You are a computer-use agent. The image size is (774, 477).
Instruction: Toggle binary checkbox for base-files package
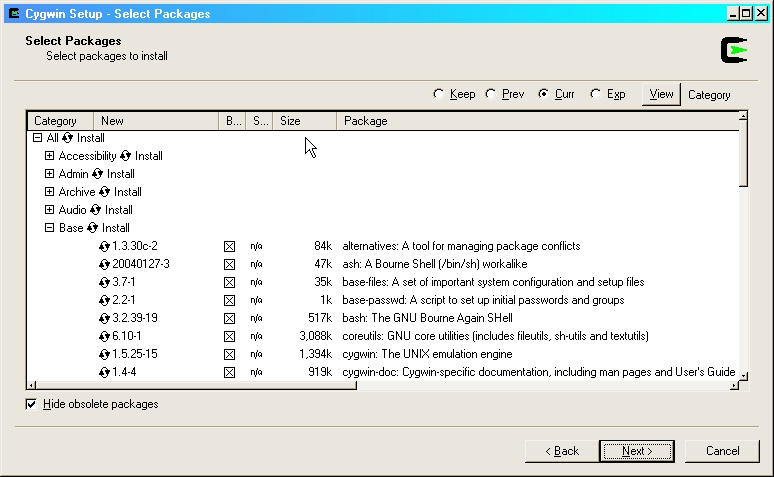230,282
